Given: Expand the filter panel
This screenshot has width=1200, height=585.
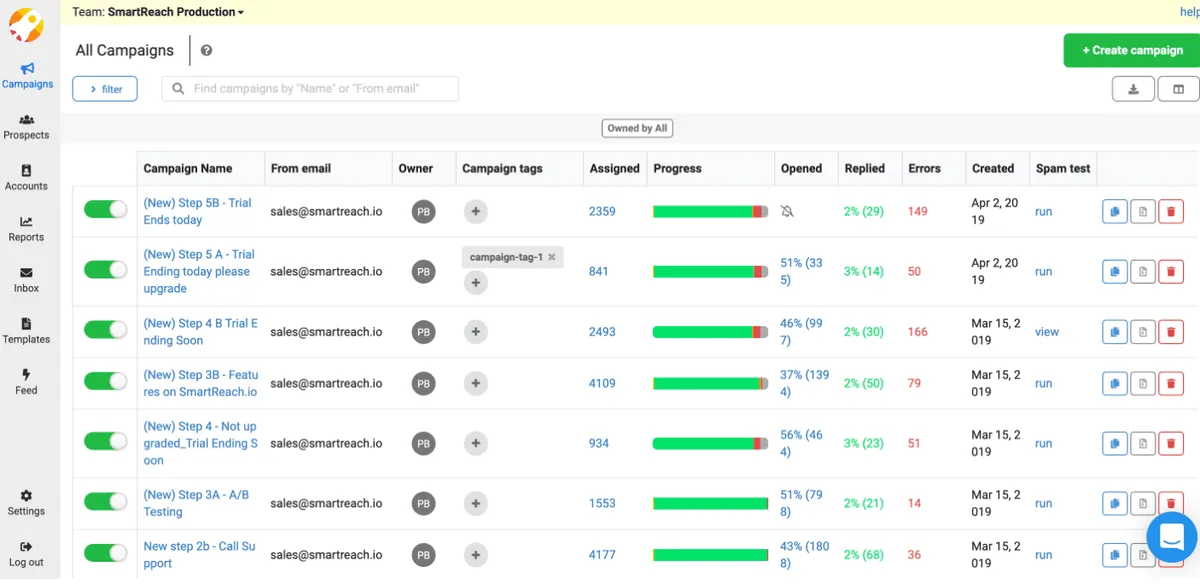Looking at the screenshot, I should (x=104, y=88).
